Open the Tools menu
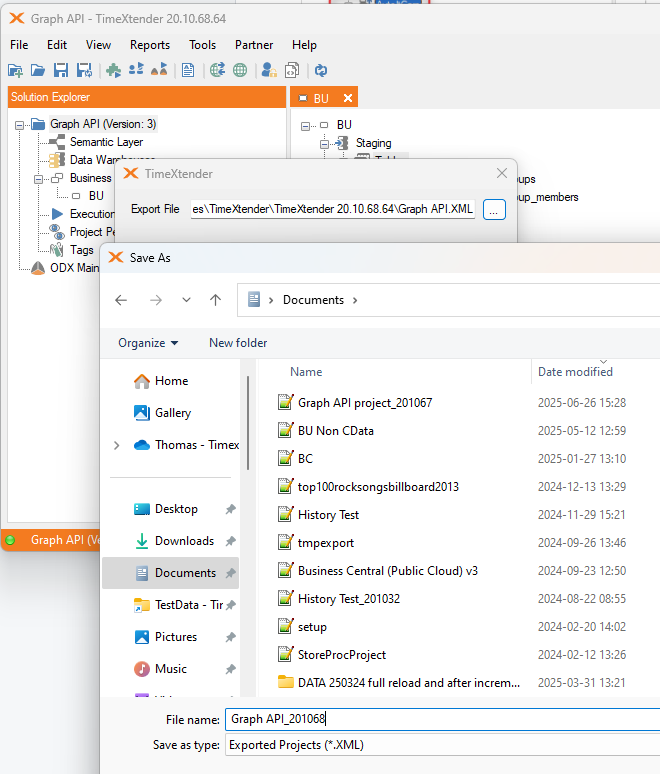 pyautogui.click(x=202, y=45)
